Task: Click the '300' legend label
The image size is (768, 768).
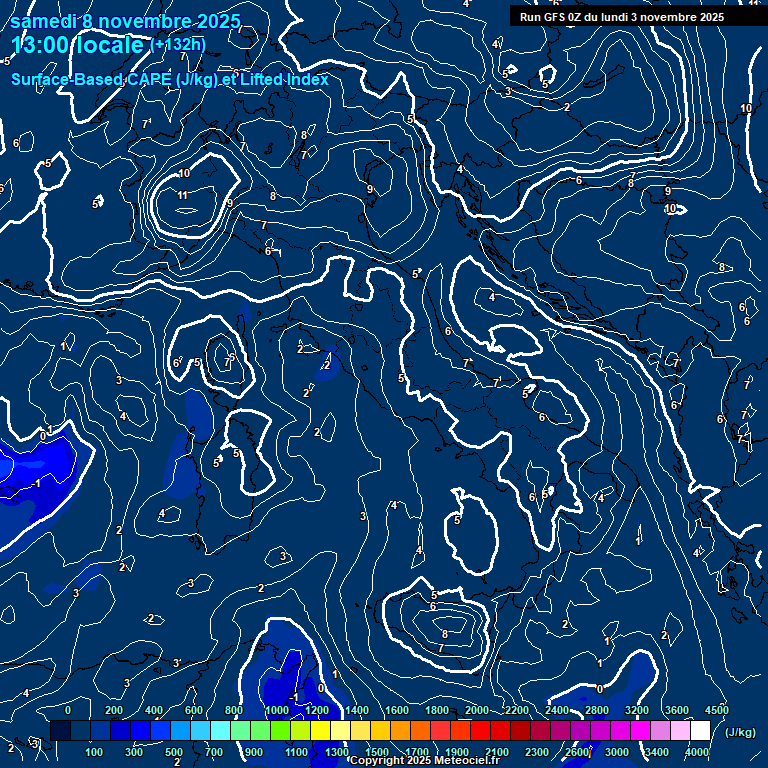Action: tap(134, 752)
